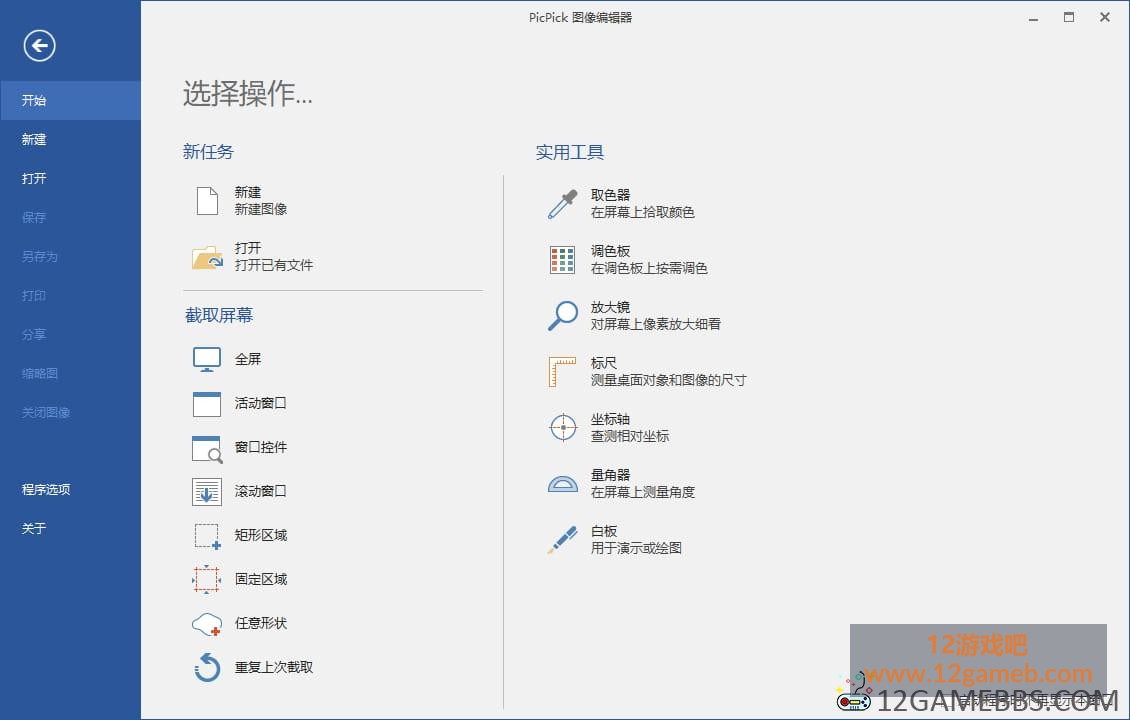Click 关闭图像 in the sidebar
This screenshot has height=720, width=1130.
coord(71,412)
